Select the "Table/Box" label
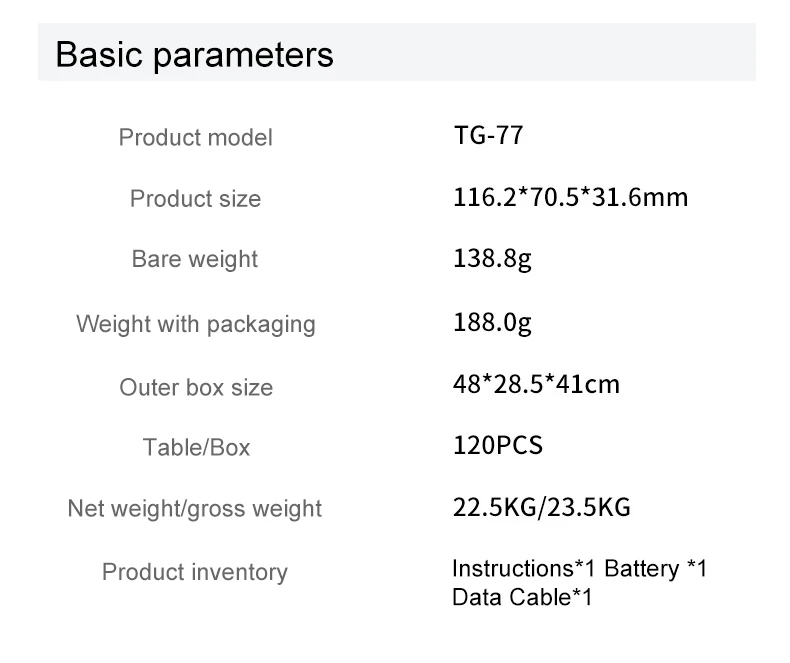The height and width of the screenshot is (663, 790). pos(196,447)
